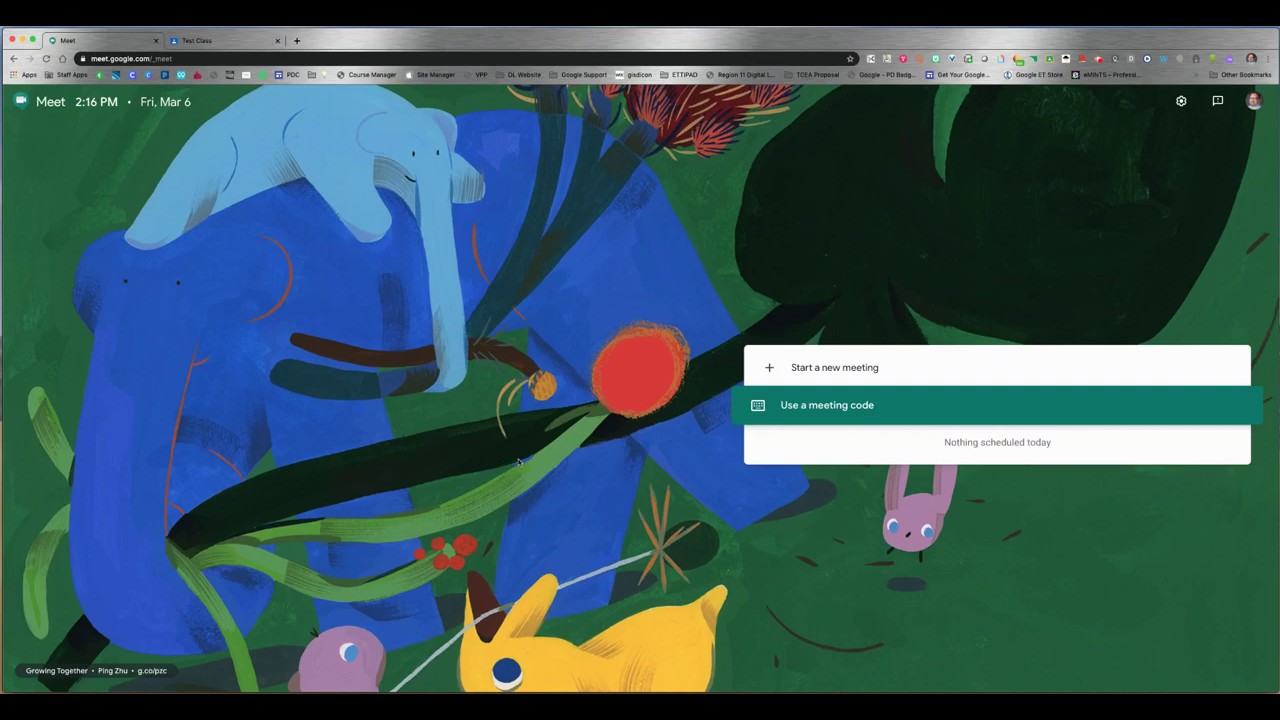The width and height of the screenshot is (1280, 720).
Task: Click the address bar showing meet.google.com
Action: tap(465, 59)
